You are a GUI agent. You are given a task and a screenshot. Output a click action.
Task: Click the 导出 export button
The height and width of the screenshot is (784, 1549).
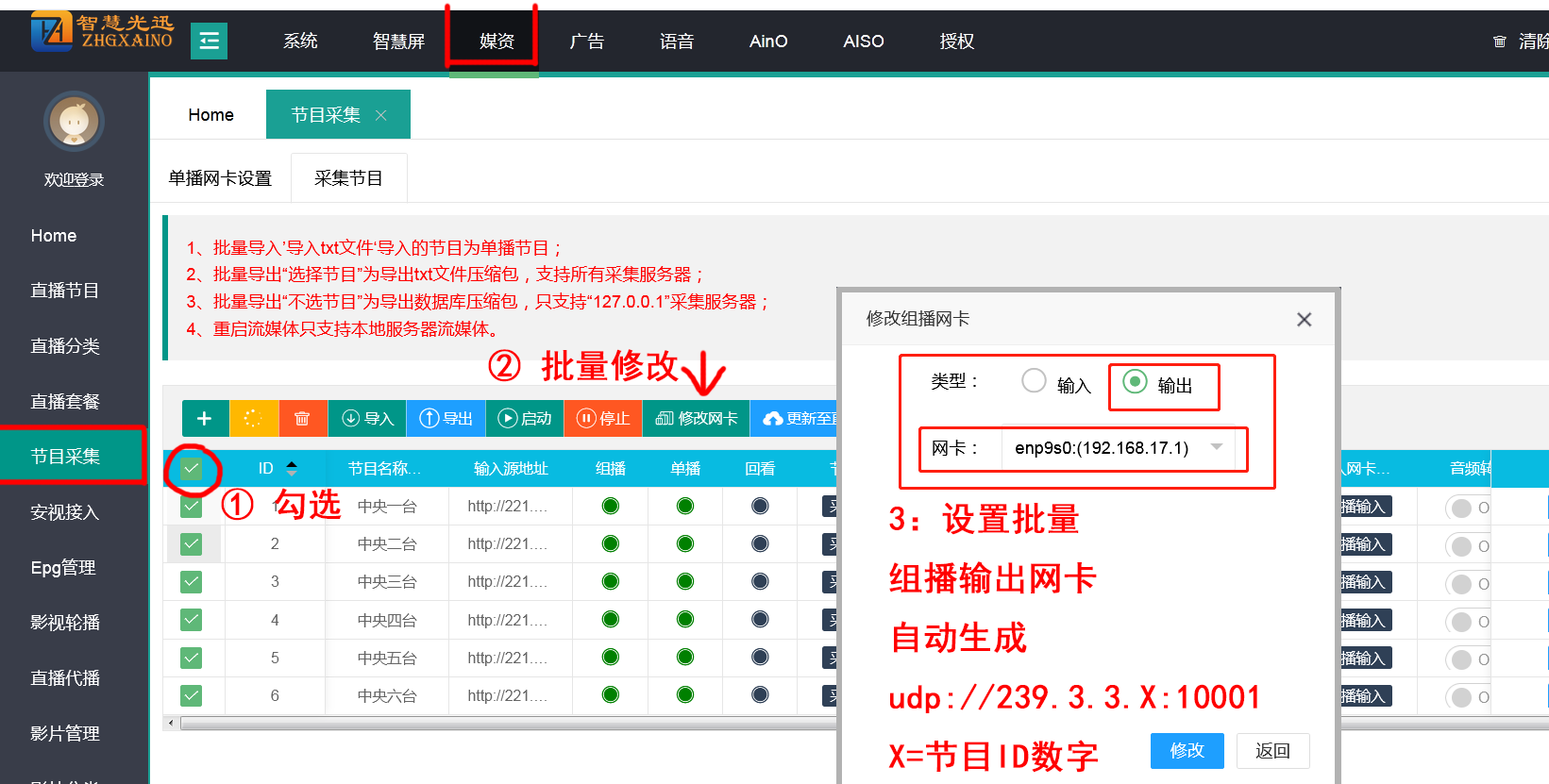tap(446, 418)
